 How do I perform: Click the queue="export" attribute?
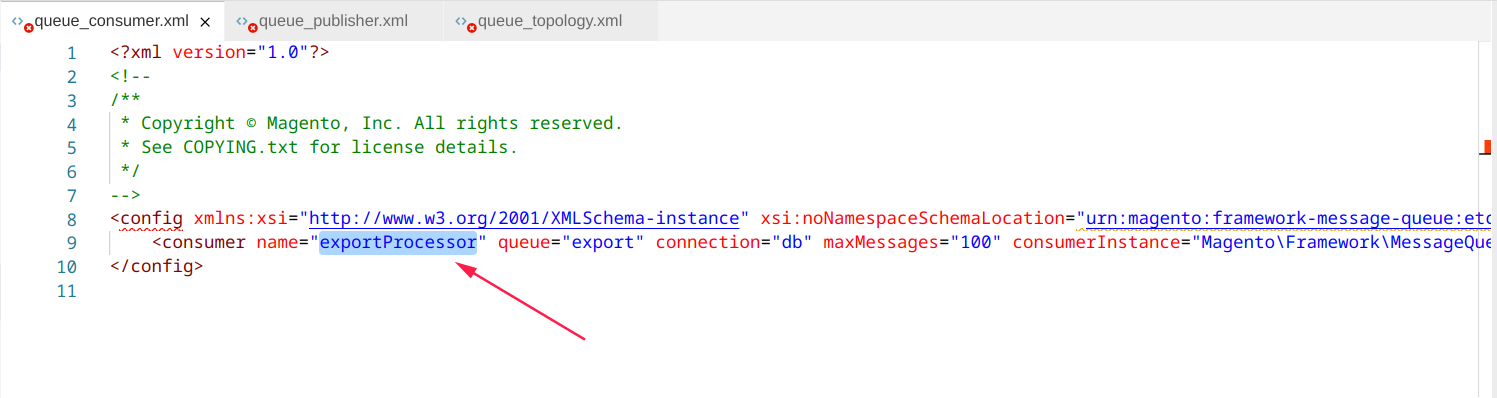[x=571, y=243]
